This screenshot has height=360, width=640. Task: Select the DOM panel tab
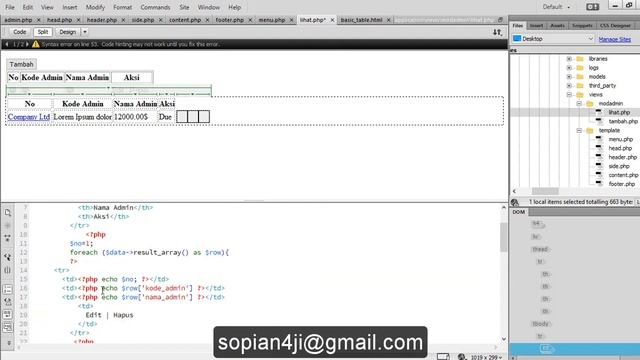[519, 212]
